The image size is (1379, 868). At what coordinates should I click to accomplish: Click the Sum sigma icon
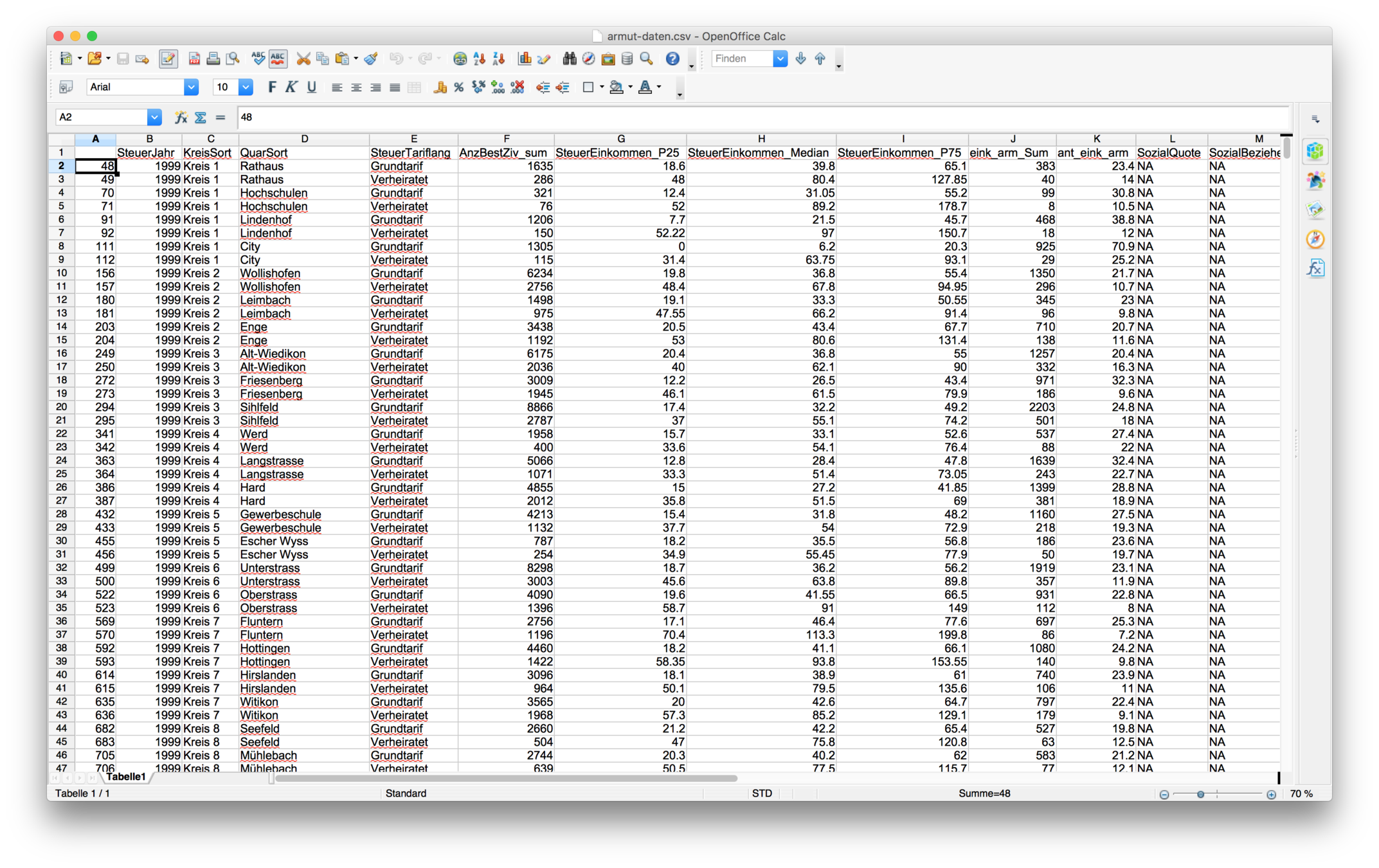[201, 118]
